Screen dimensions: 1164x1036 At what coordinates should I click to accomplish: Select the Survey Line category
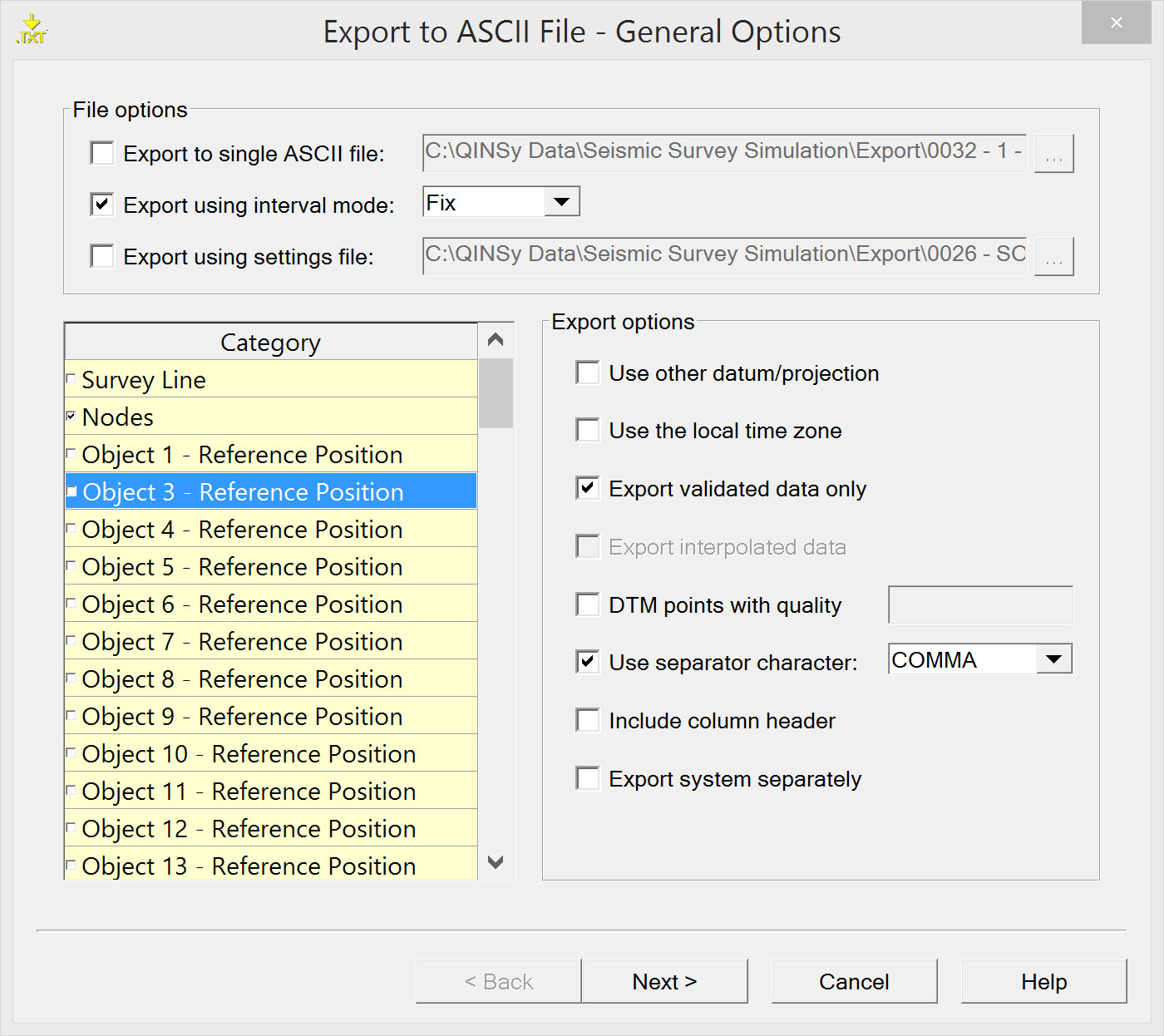(144, 380)
